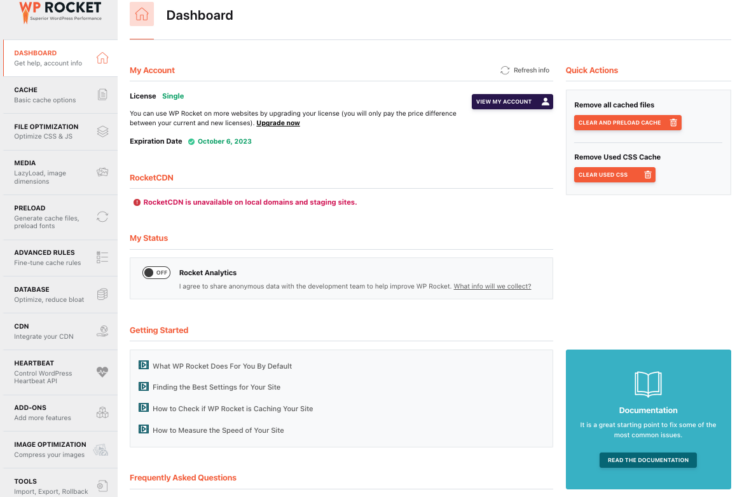Open How to Measure the Speed of Your Site

point(218,430)
